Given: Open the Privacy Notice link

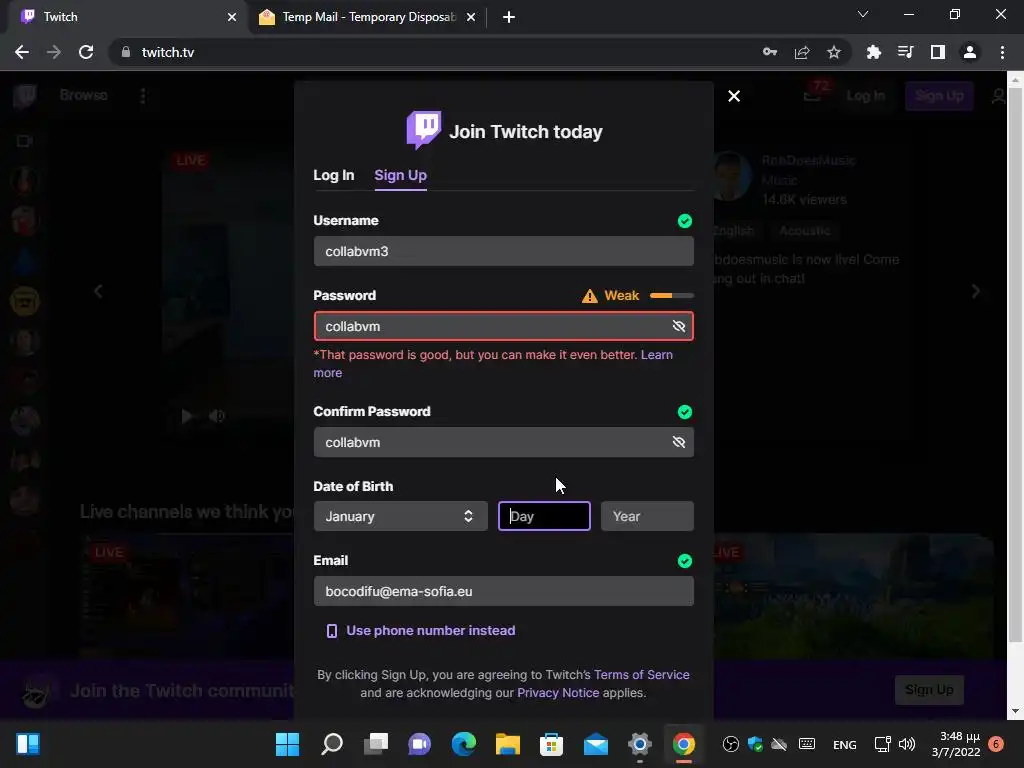Looking at the screenshot, I should pyautogui.click(x=558, y=692).
